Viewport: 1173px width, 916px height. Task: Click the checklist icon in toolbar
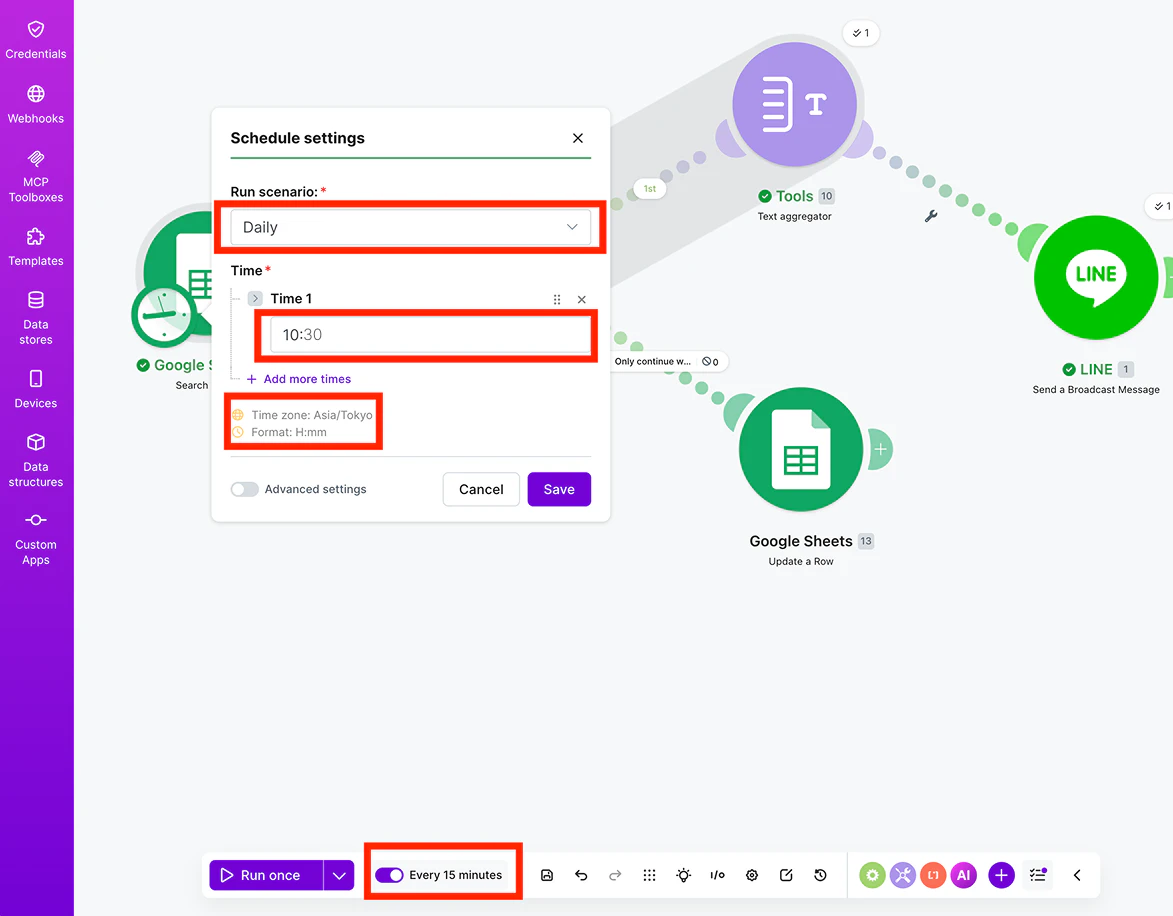[1038, 875]
